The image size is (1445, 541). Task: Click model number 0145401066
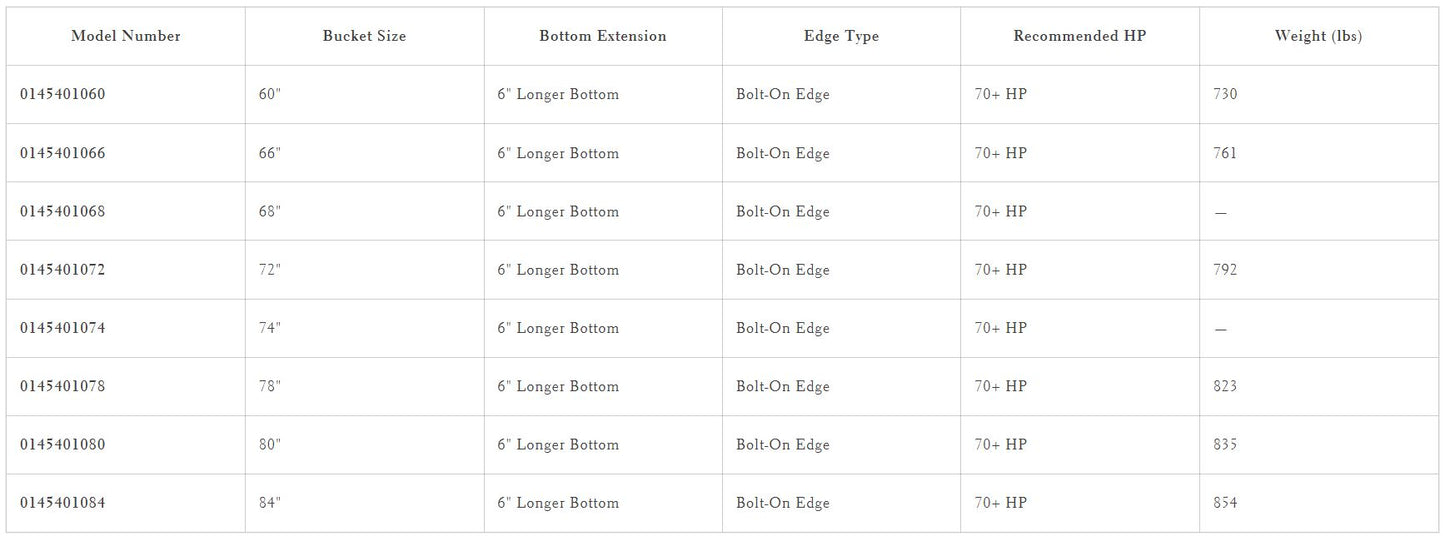point(63,153)
